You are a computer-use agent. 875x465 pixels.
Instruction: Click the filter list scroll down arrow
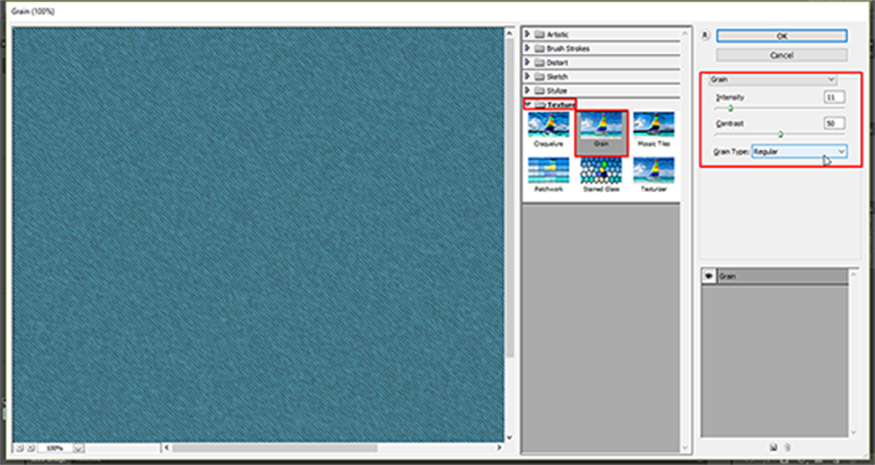tap(685, 447)
